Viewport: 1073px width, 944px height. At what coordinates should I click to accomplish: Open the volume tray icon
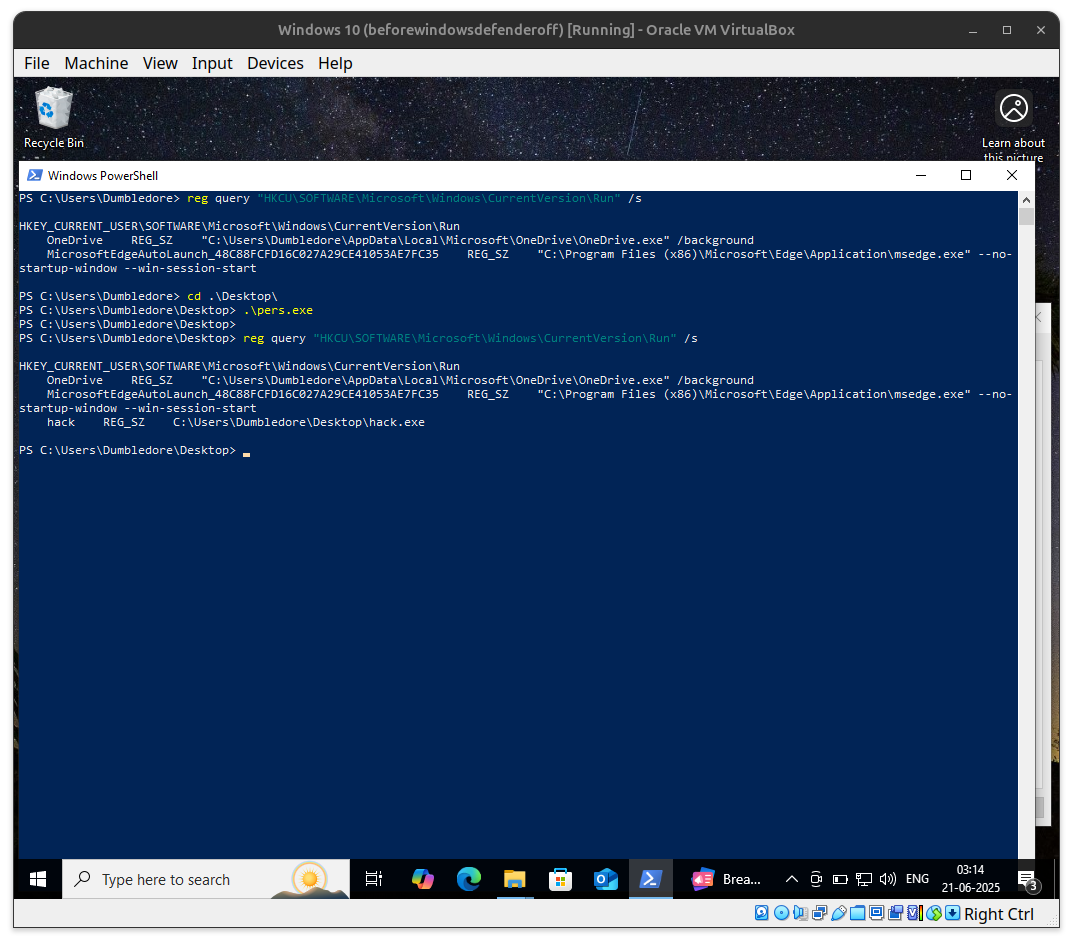click(x=888, y=879)
